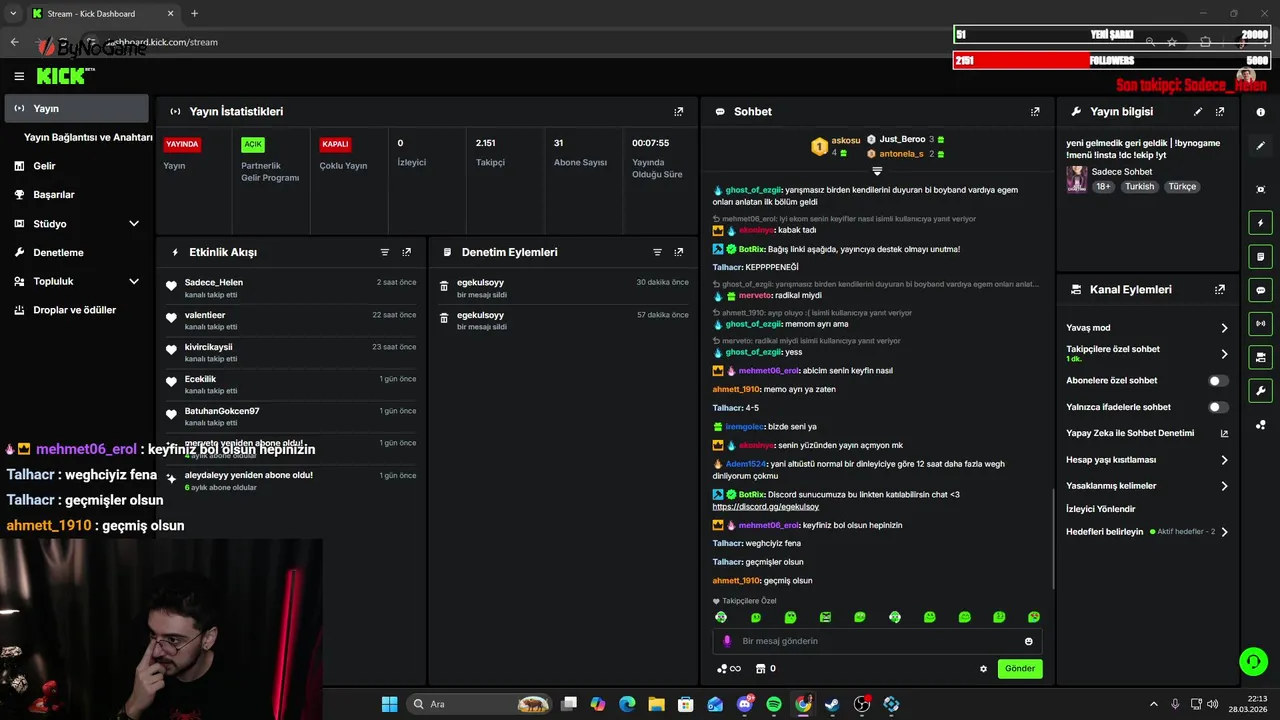Click Sadece Sohbet category thumbnail
This screenshot has height=720, width=1280.
(x=1077, y=179)
